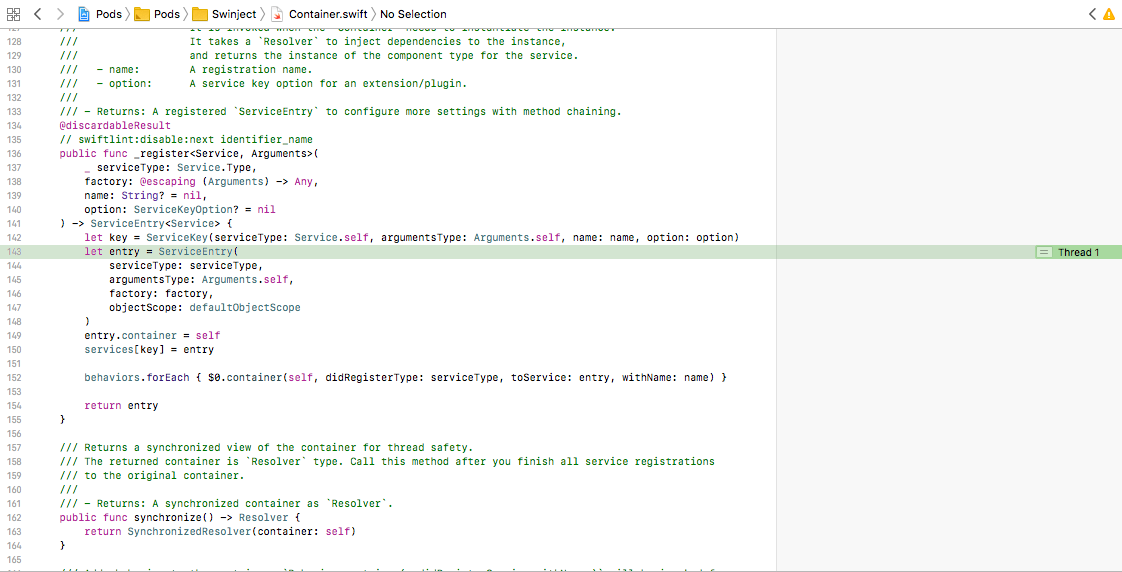The width and height of the screenshot is (1122, 572).
Task: Click the Swinject folder icon
Action: (x=200, y=14)
